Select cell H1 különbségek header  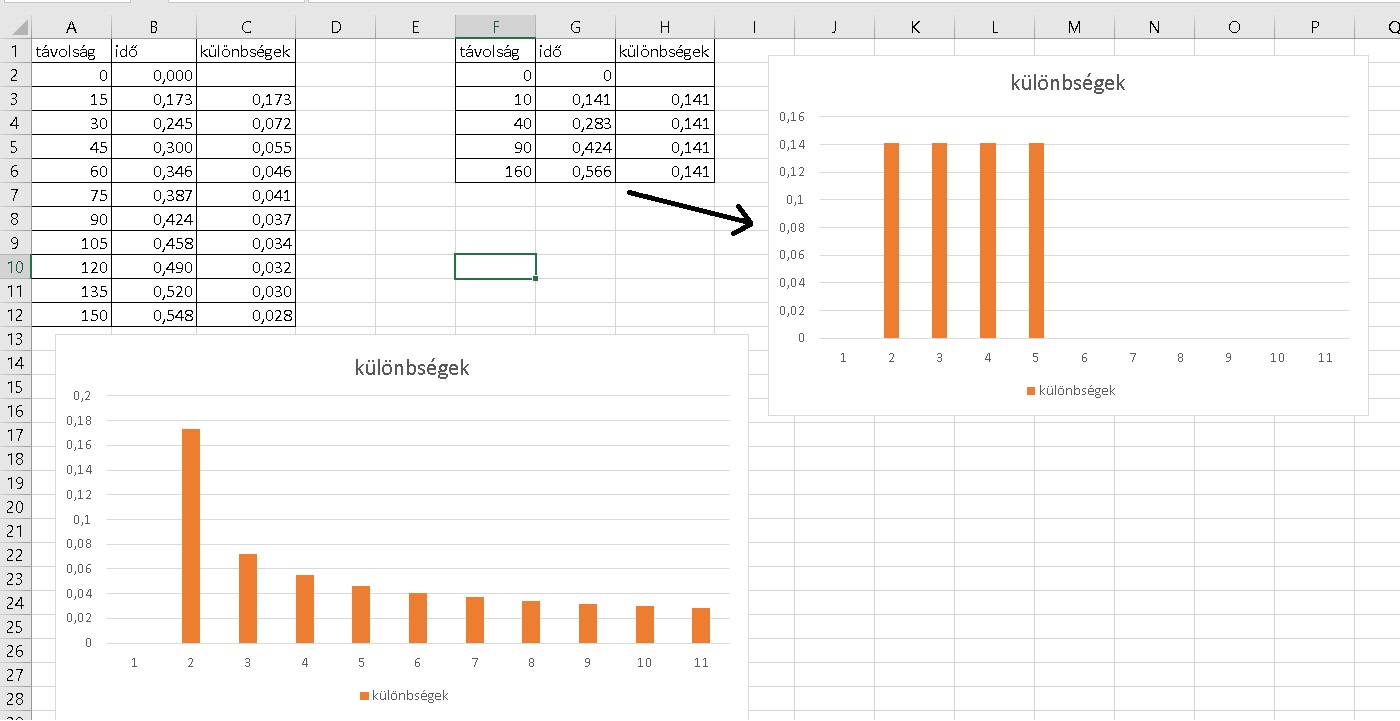(664, 51)
